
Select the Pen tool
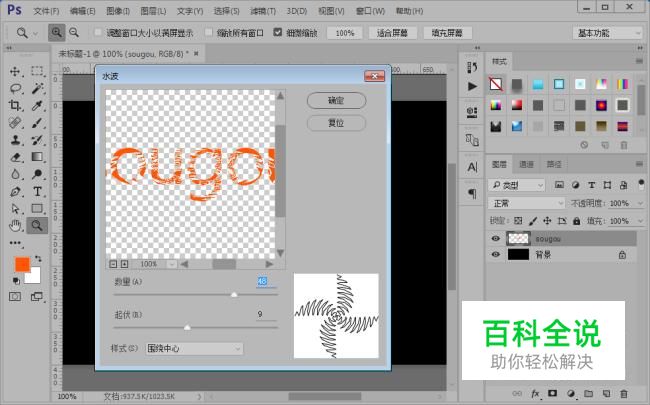[x=15, y=192]
